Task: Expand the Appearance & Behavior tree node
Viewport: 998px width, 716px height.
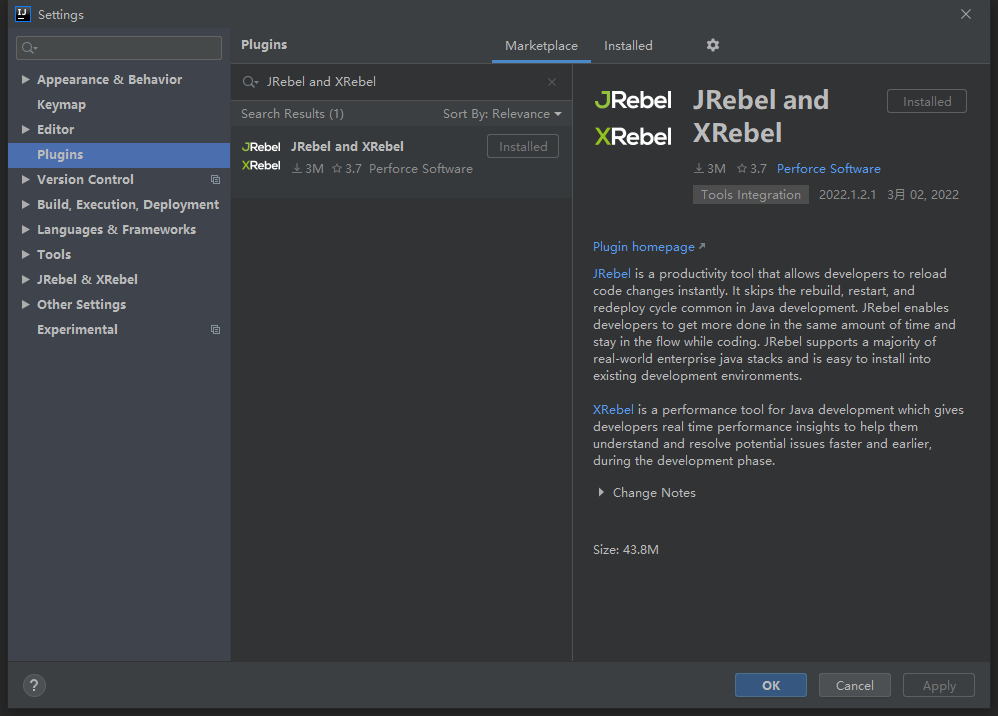Action: (25, 80)
